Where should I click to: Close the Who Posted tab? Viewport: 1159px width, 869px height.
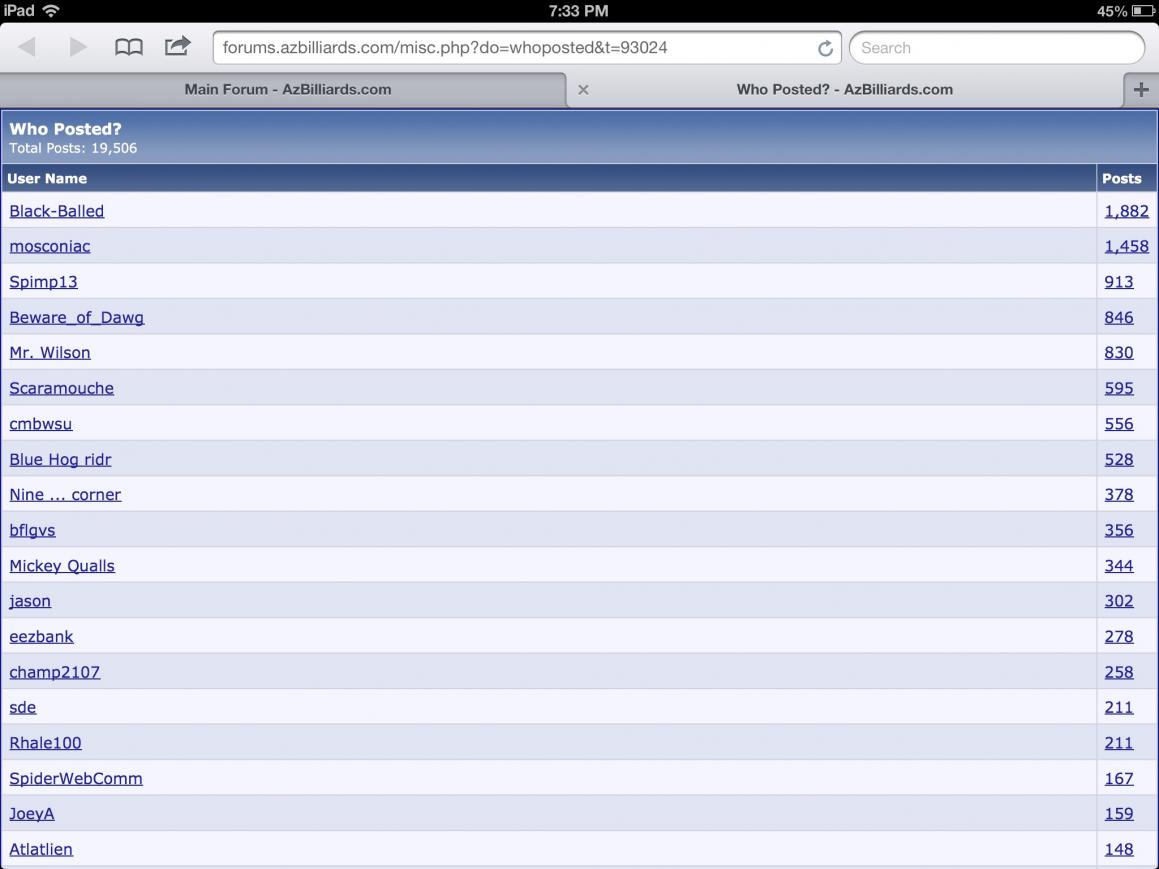[x=583, y=90]
